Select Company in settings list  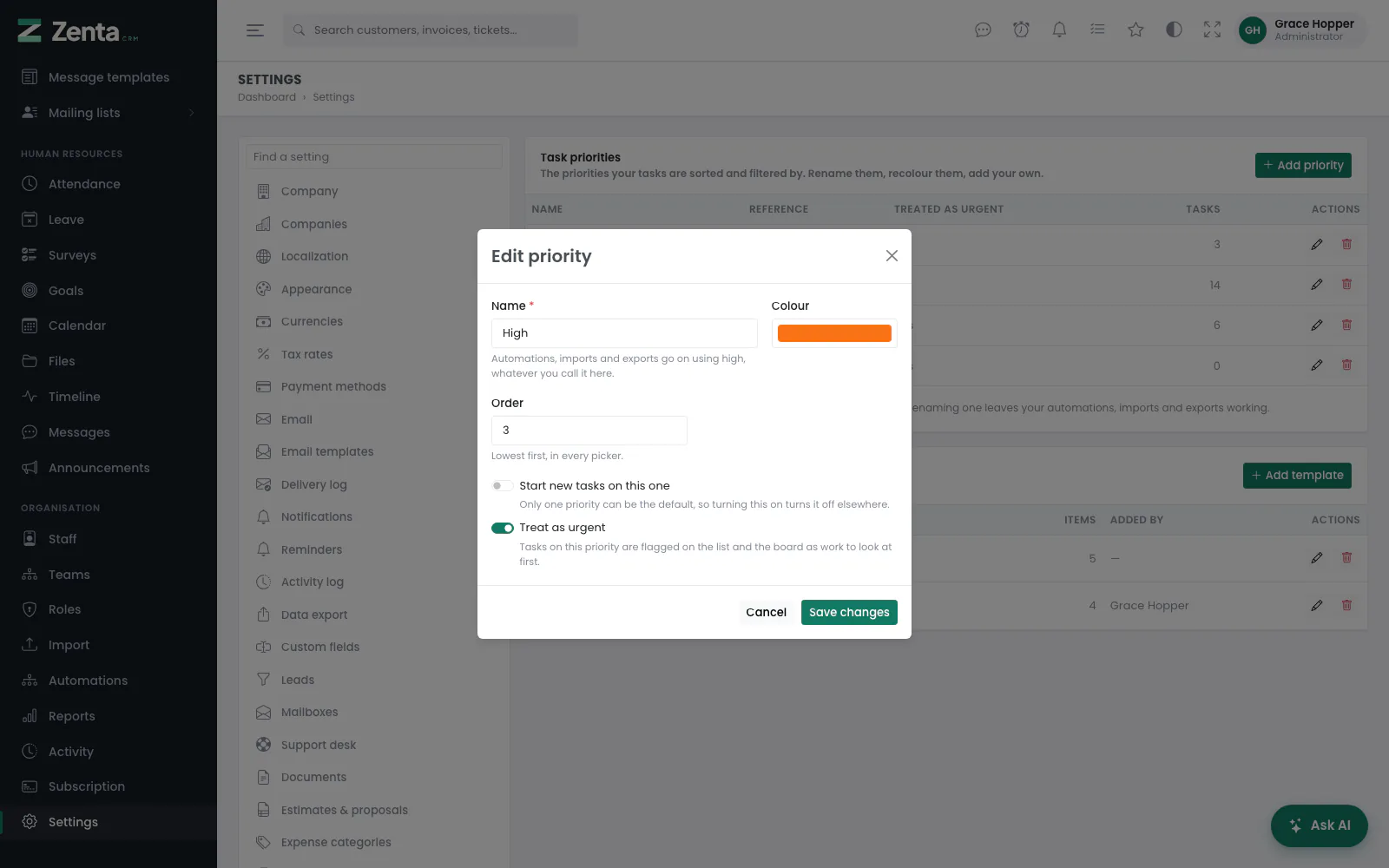374,192
